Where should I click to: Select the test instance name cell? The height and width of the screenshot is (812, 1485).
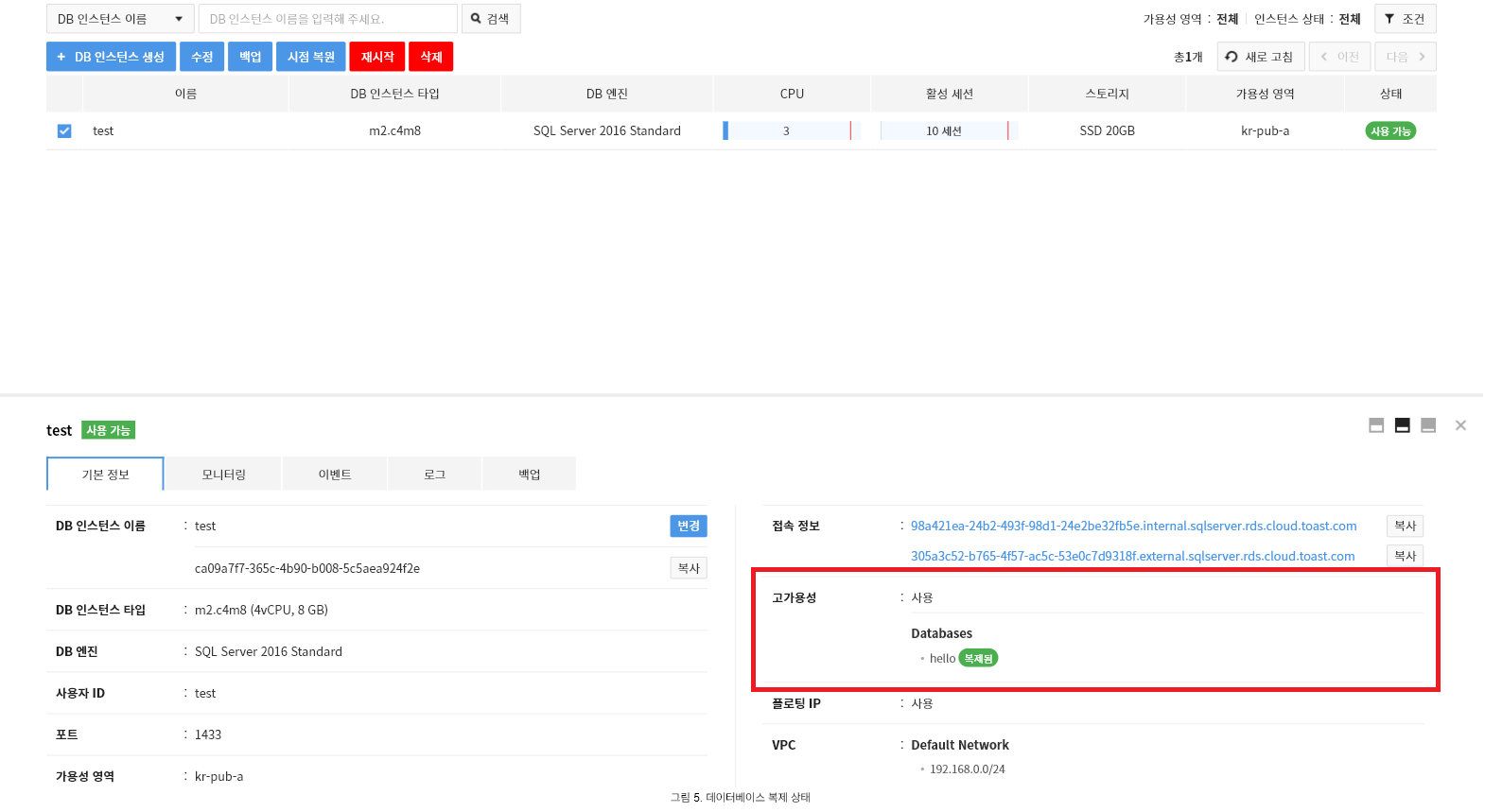click(103, 131)
